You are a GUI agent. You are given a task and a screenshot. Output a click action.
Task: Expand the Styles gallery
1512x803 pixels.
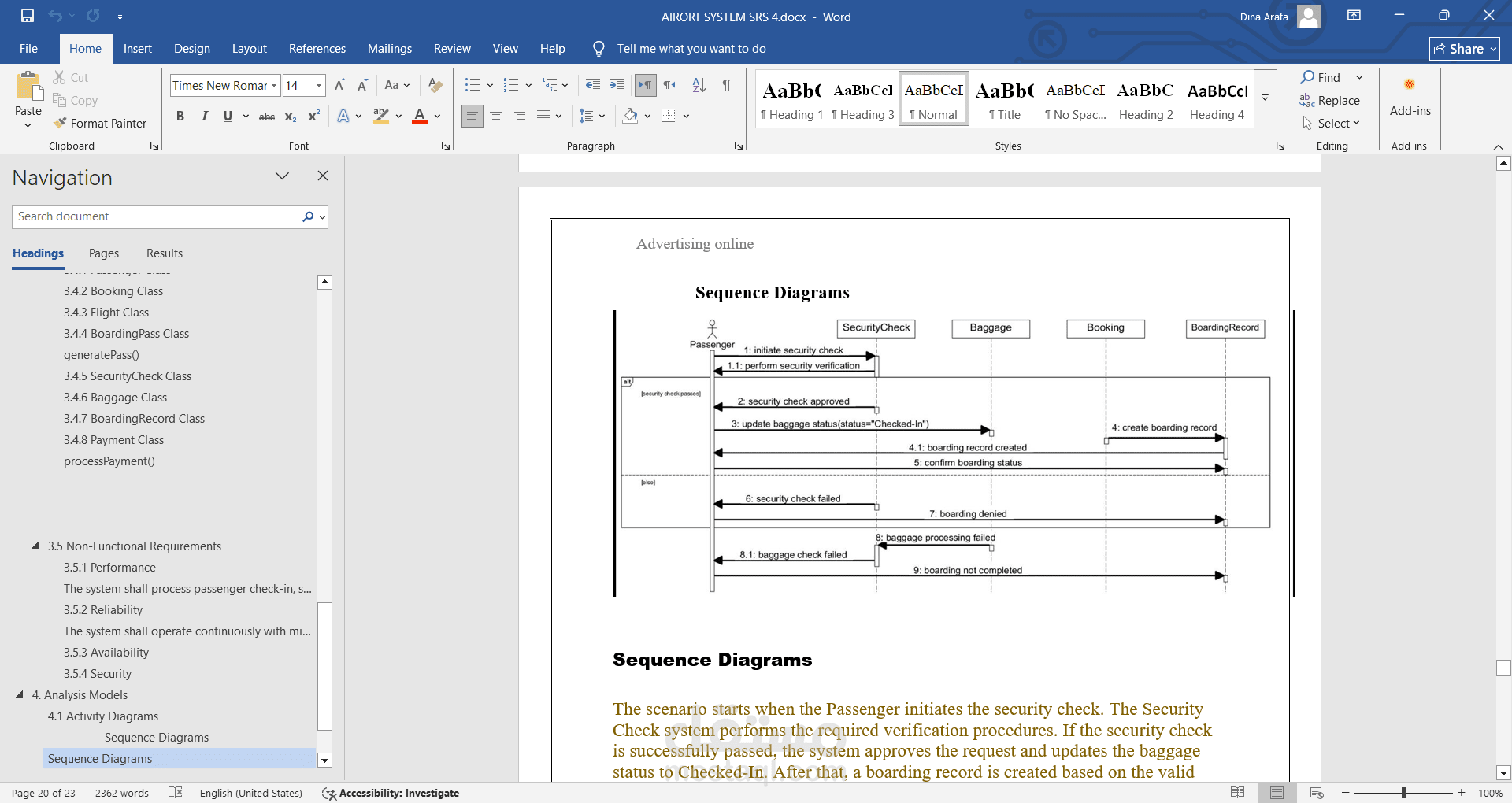1265,98
